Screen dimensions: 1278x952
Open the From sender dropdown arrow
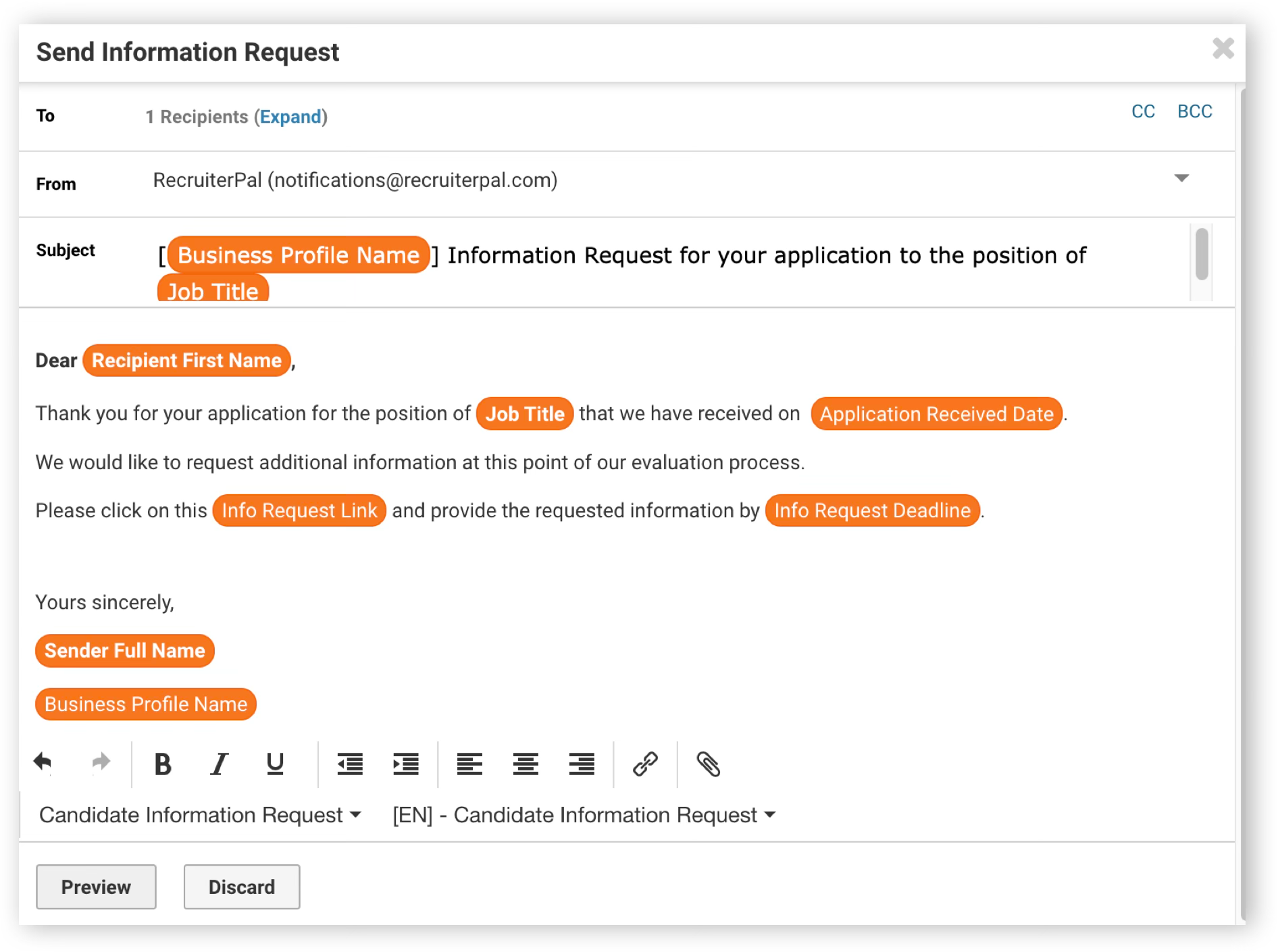(1181, 179)
